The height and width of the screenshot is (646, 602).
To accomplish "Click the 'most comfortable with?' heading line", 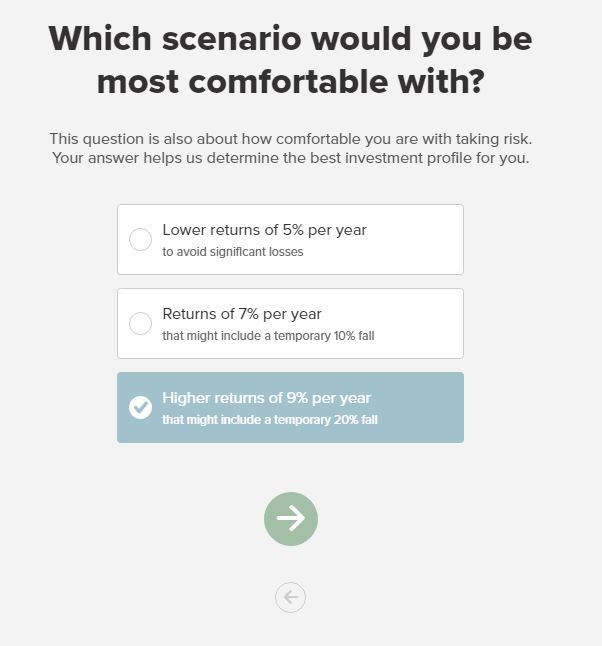I will (x=290, y=82).
